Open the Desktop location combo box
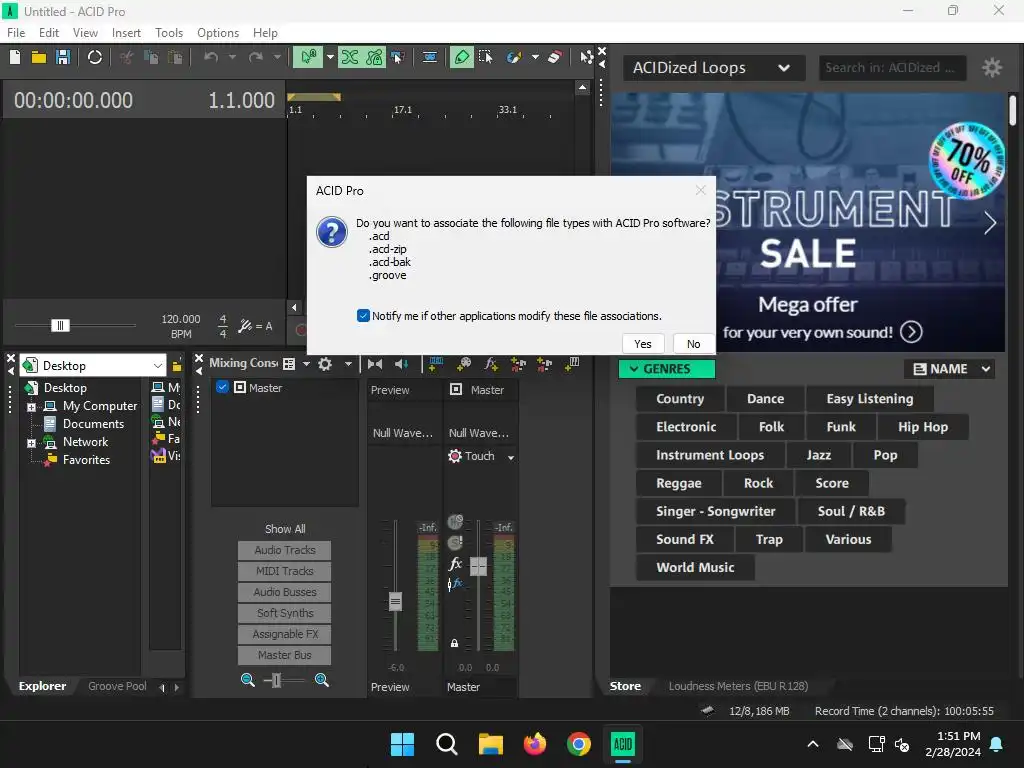The height and width of the screenshot is (768, 1024). [93, 366]
